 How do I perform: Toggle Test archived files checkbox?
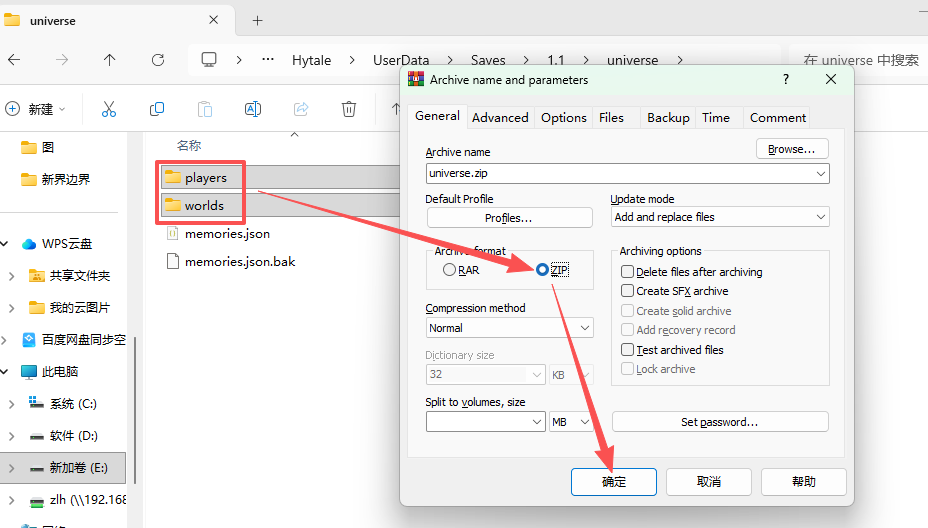(x=628, y=350)
